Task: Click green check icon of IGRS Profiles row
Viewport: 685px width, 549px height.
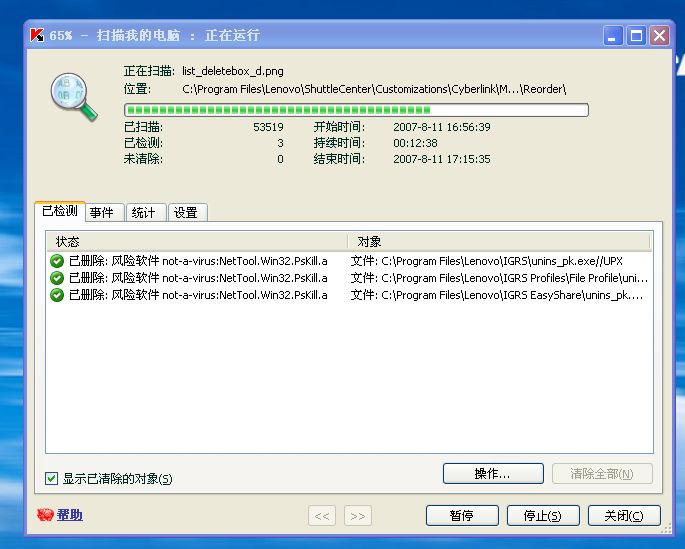Action: tap(57, 278)
